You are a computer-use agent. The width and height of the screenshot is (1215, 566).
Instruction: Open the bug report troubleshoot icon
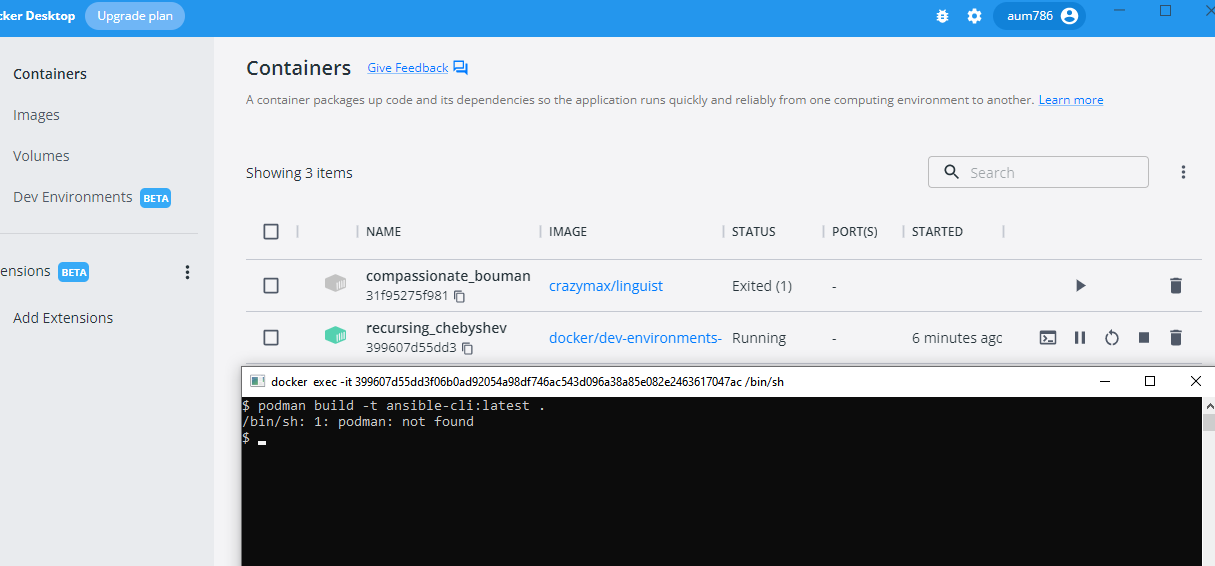(942, 16)
